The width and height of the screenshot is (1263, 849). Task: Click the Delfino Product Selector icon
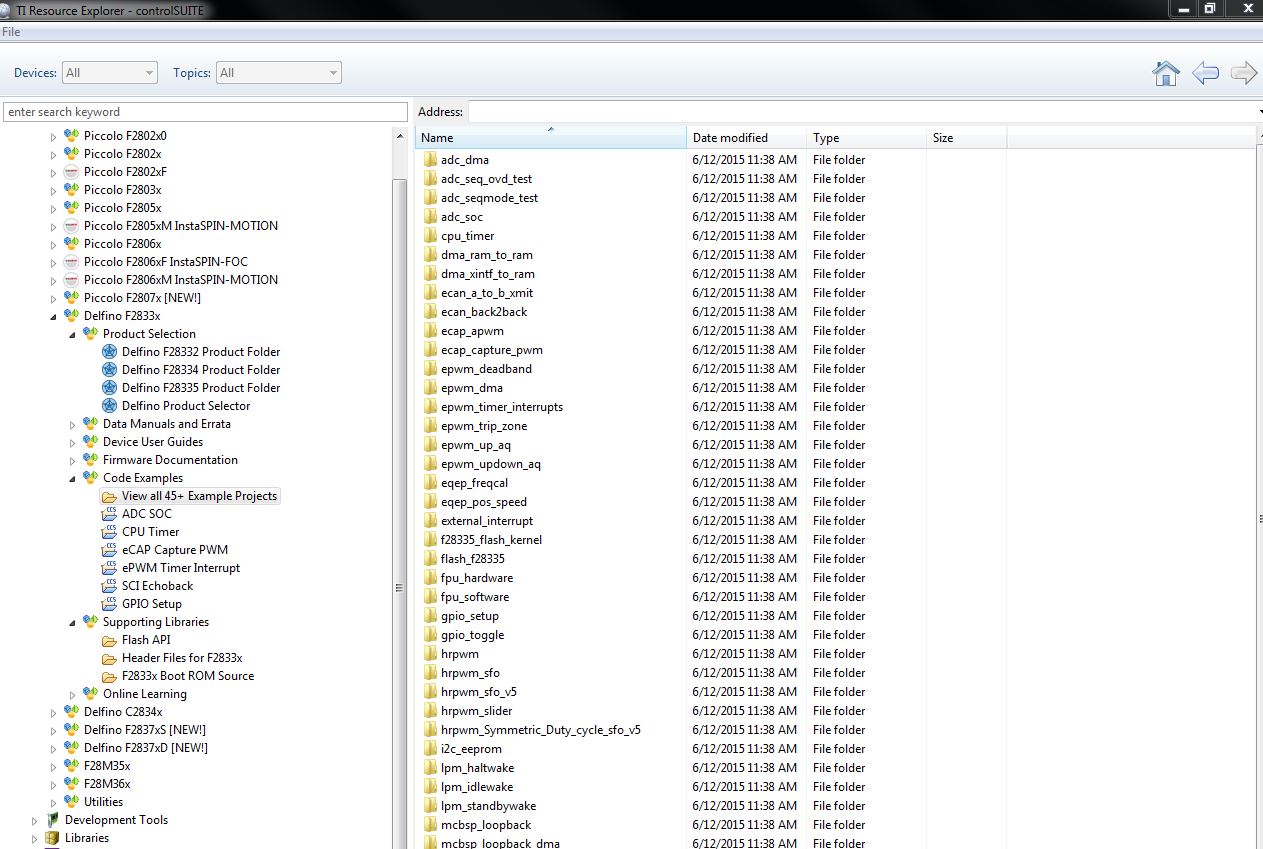(x=110, y=406)
